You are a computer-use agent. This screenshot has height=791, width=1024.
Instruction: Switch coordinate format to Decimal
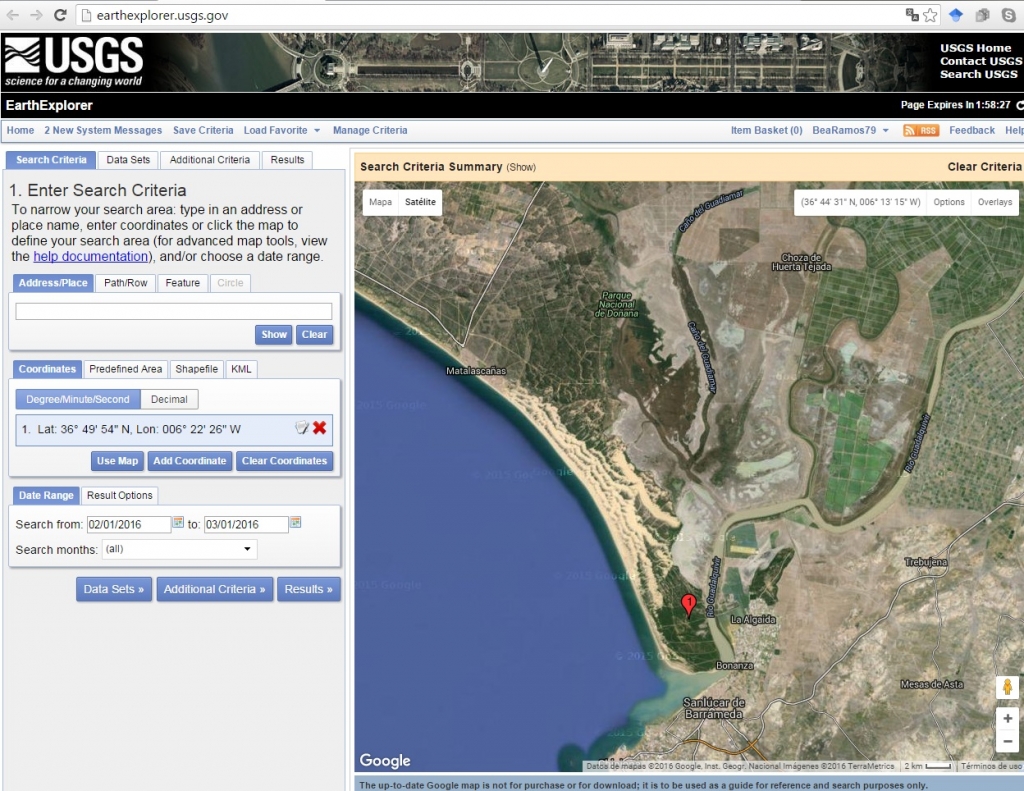(169, 399)
